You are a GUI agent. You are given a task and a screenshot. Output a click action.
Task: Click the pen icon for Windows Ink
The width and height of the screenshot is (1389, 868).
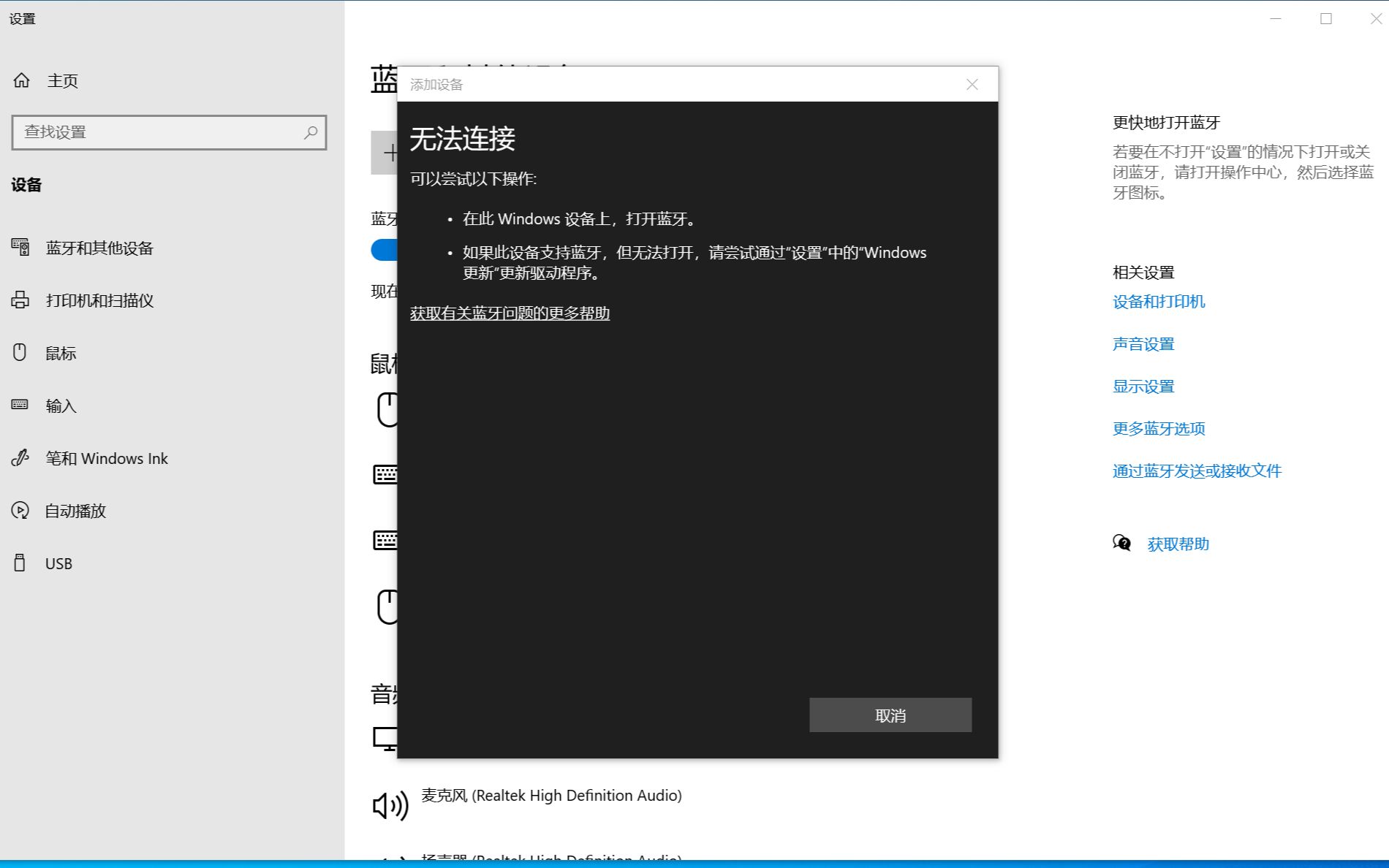(x=20, y=458)
